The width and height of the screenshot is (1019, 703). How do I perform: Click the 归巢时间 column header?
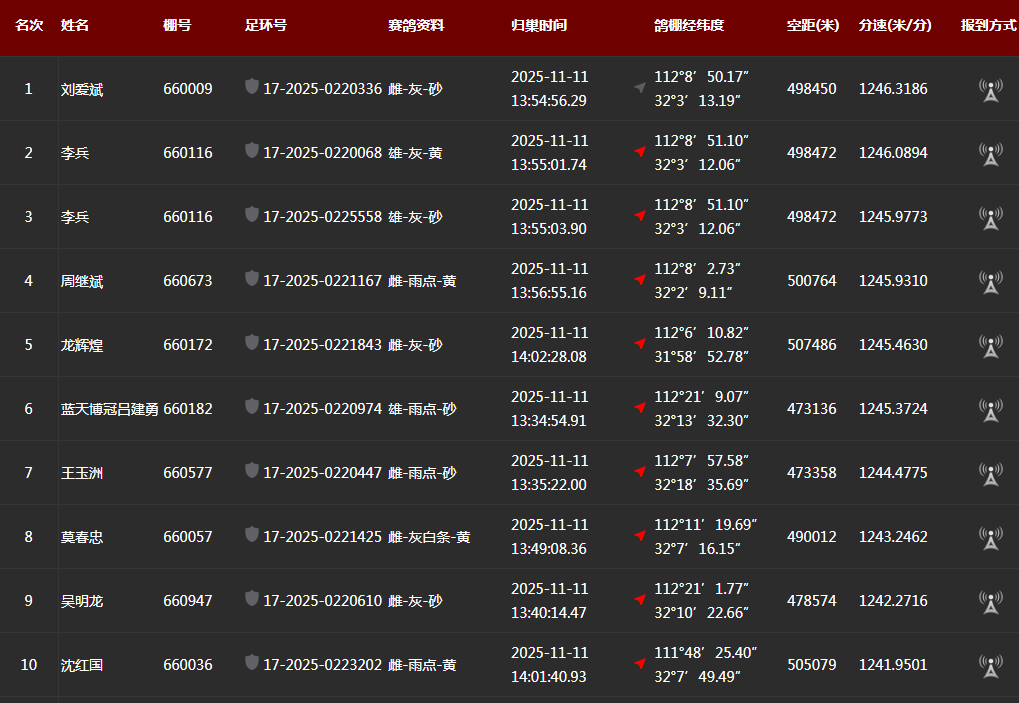(539, 25)
